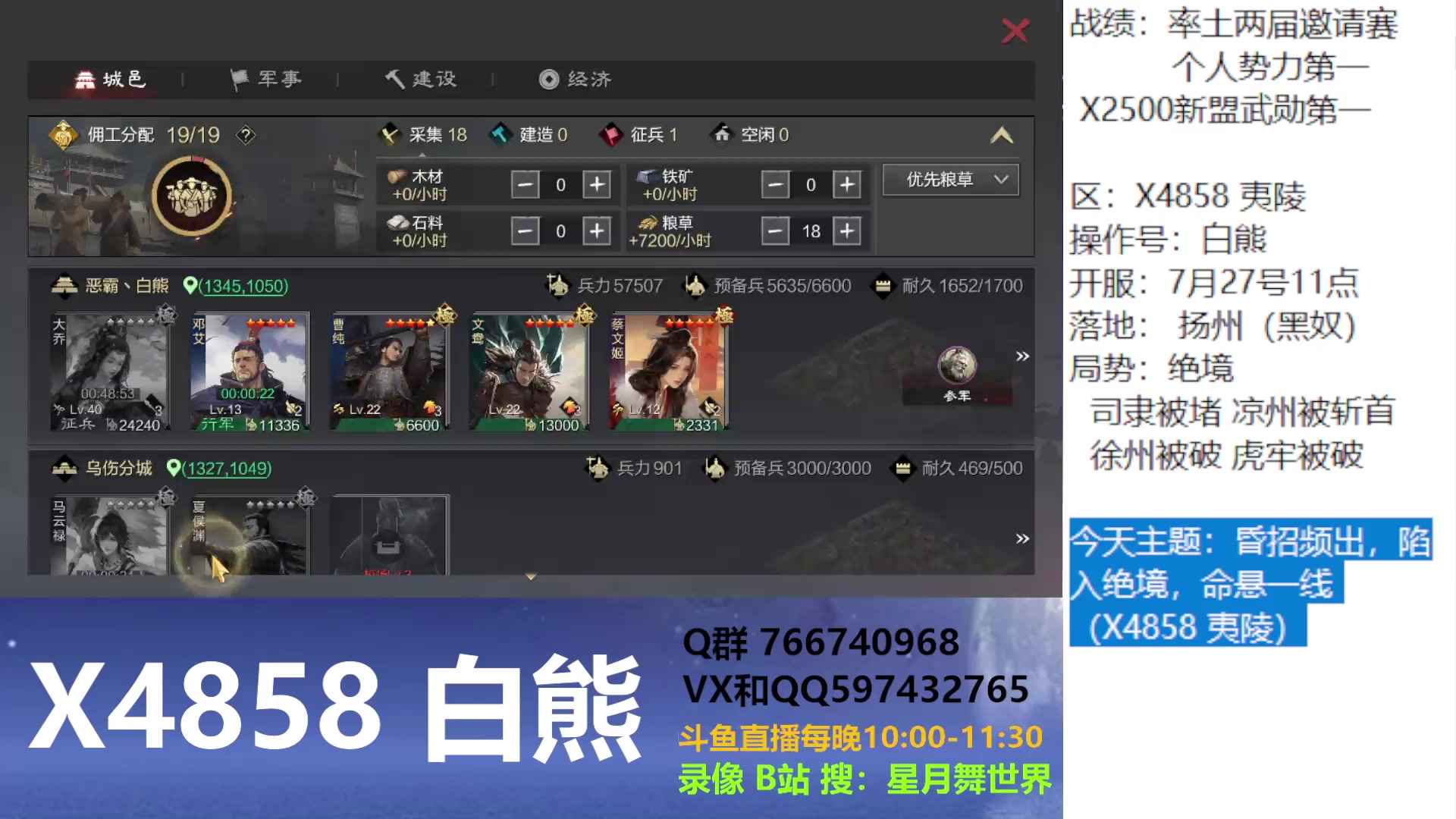Click the 恶霸丶白熊 city icon
Image resolution: width=1456 pixels, height=819 pixels.
pos(64,286)
